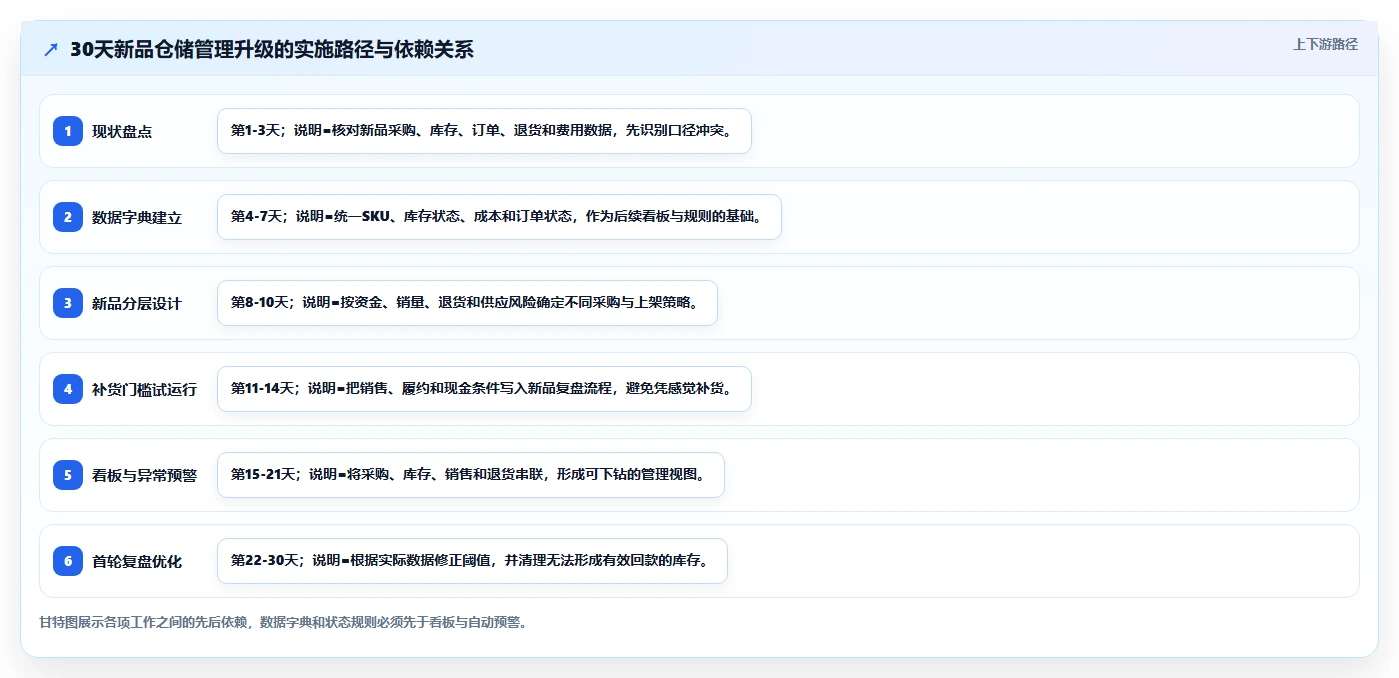Open the 第1-3天 description box
This screenshot has height=678, width=1399.
tap(484, 131)
